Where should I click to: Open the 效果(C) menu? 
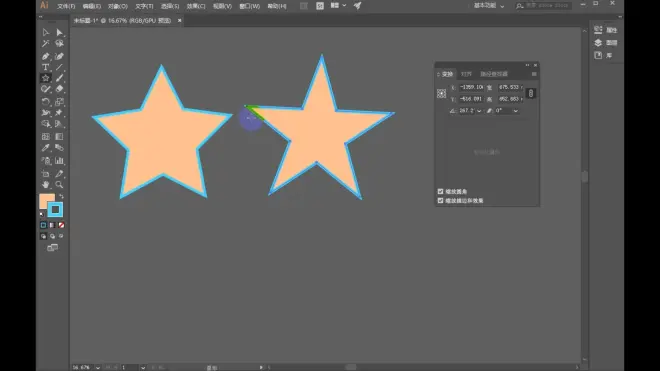coord(196,6)
